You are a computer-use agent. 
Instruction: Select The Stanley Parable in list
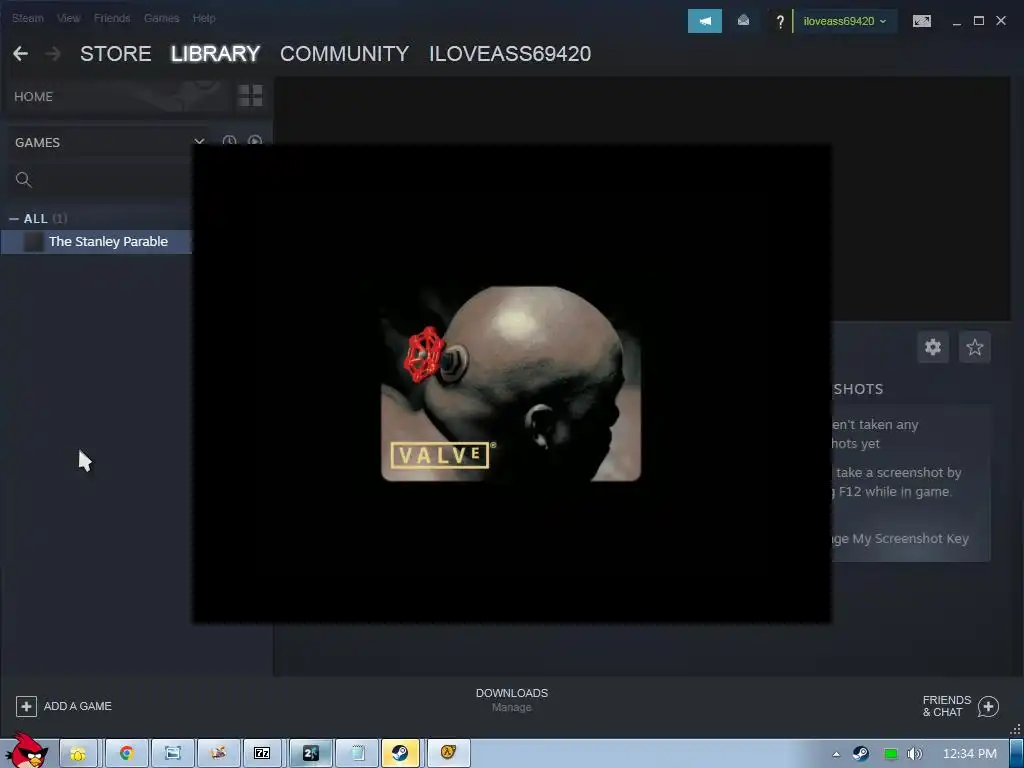pyautogui.click(x=97, y=242)
